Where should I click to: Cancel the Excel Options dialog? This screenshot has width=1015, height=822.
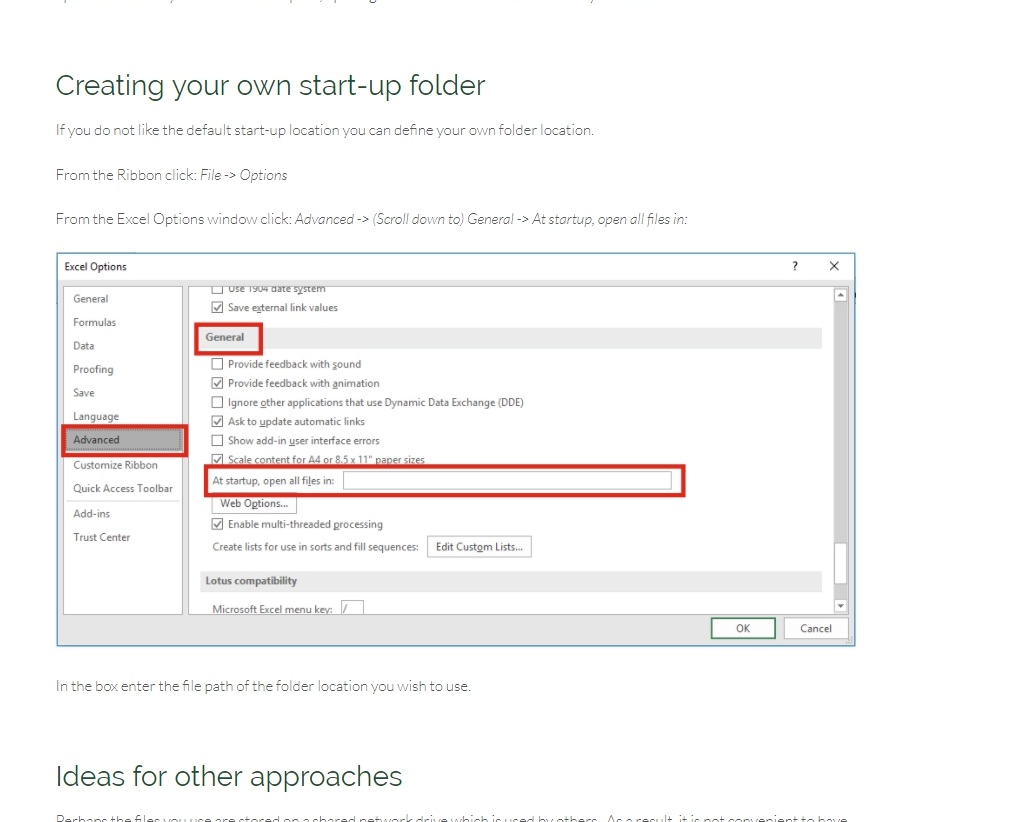(x=816, y=628)
